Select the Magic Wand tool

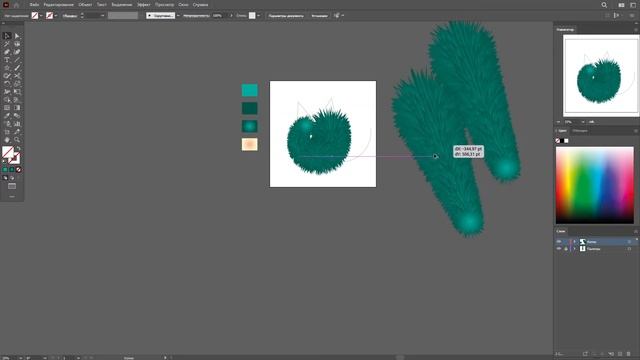pyautogui.click(x=7, y=44)
